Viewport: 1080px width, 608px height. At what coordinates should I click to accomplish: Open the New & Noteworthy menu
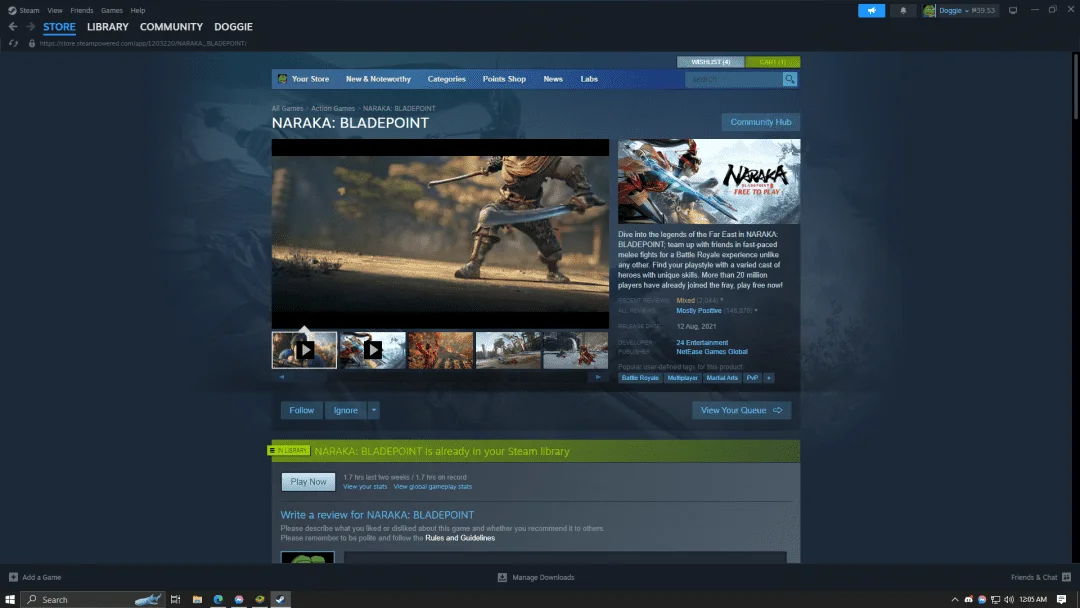378,79
